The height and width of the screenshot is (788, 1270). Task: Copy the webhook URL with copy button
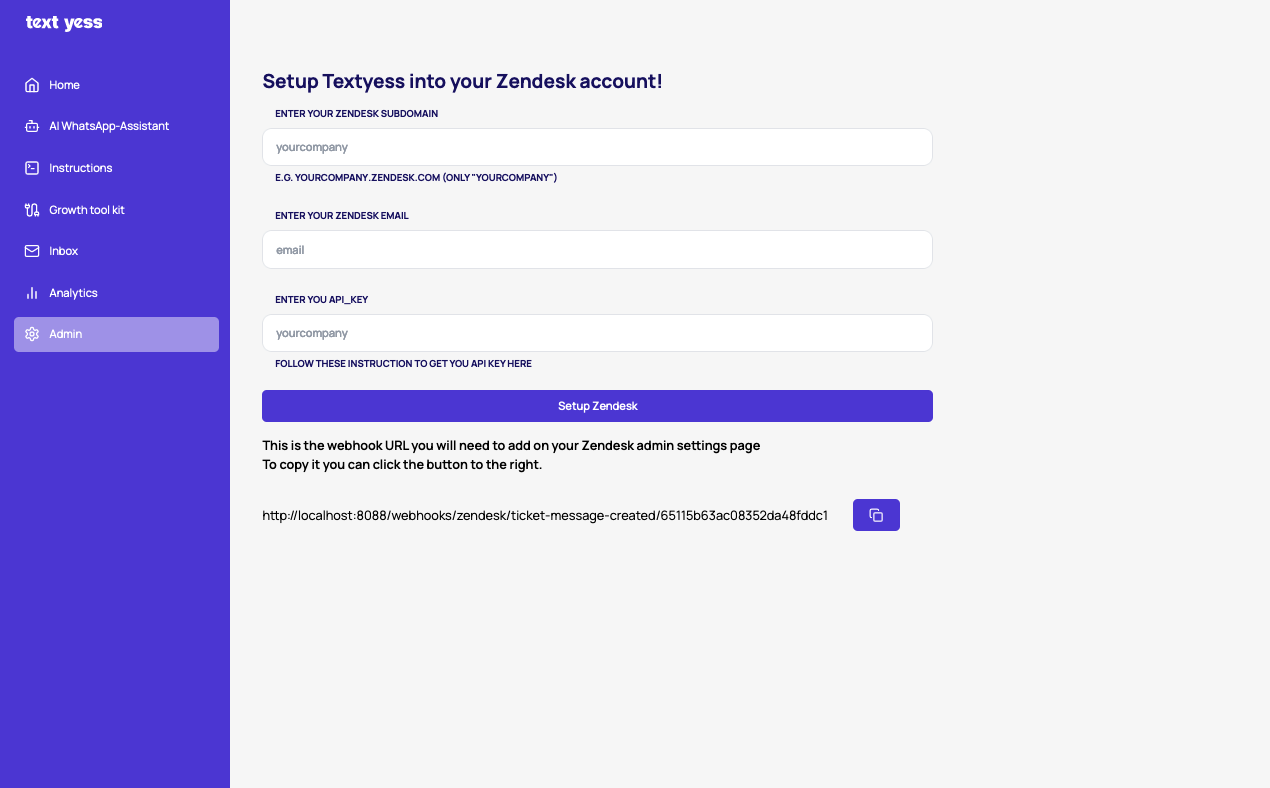coord(876,515)
